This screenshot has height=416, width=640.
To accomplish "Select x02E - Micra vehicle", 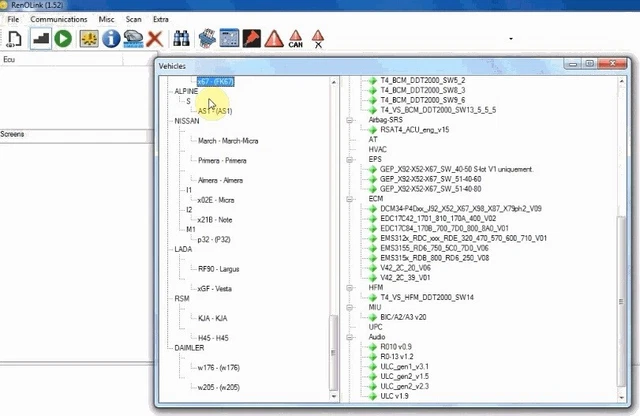I will [216, 200].
